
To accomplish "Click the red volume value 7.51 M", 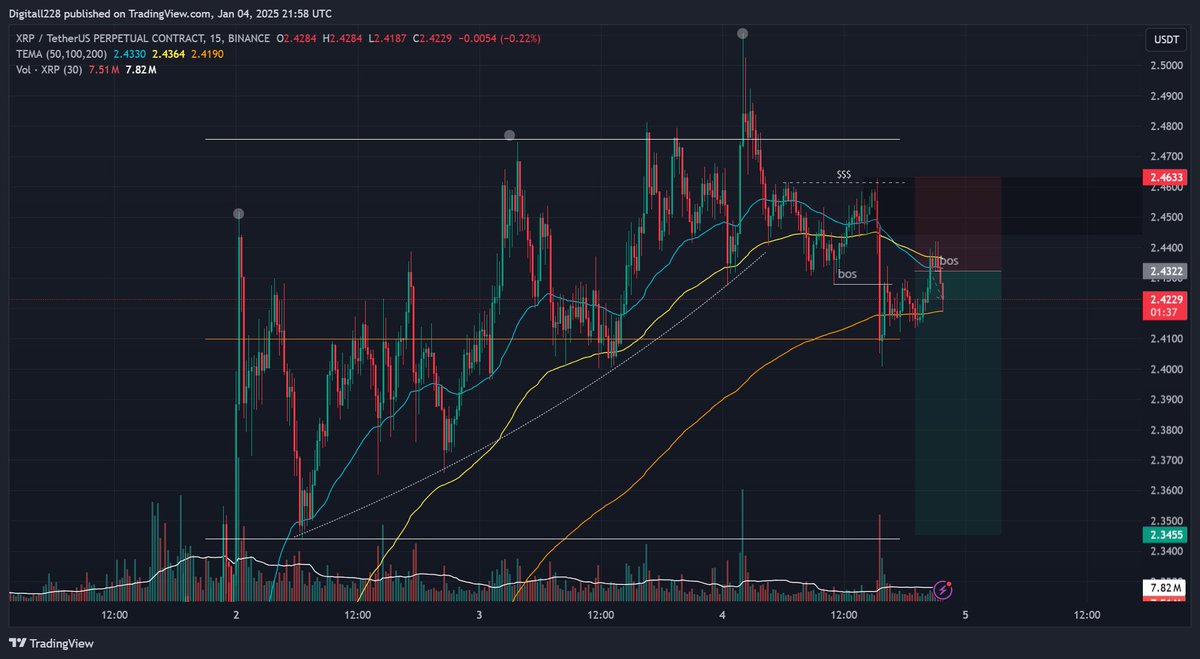I will 106,68.
